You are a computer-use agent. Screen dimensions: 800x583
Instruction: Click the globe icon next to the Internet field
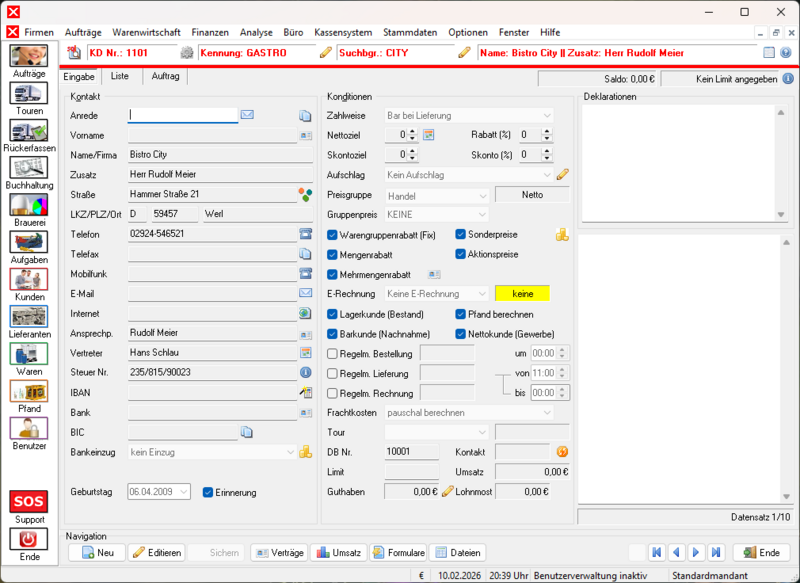coord(307,313)
